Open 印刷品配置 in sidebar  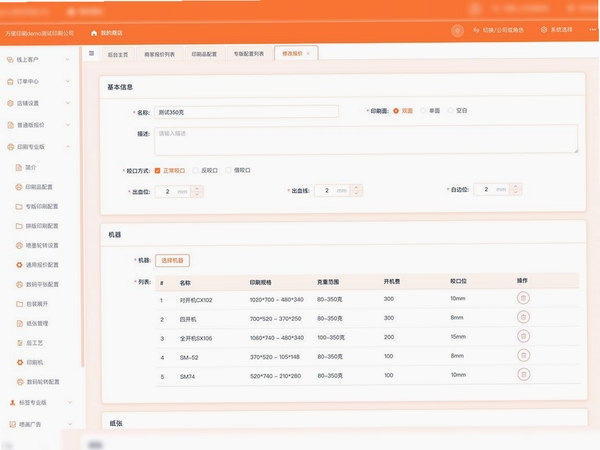39,187
